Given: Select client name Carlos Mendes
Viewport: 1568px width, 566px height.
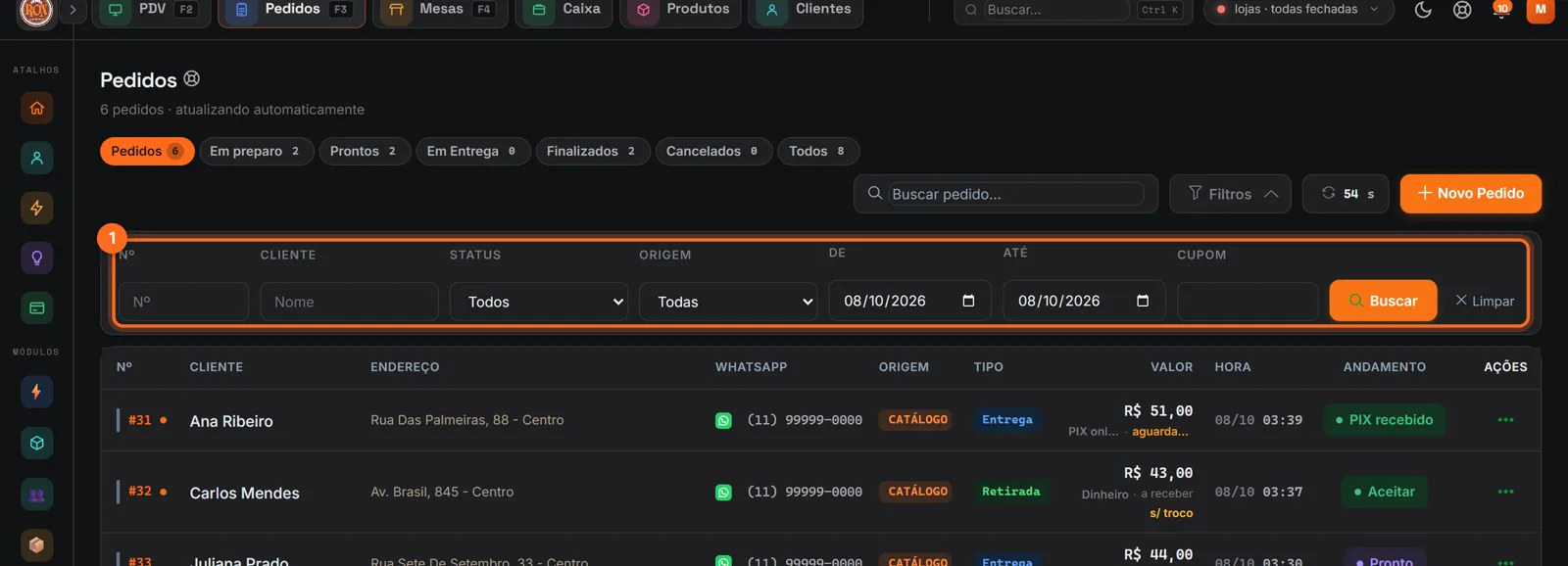Looking at the screenshot, I should click(244, 493).
